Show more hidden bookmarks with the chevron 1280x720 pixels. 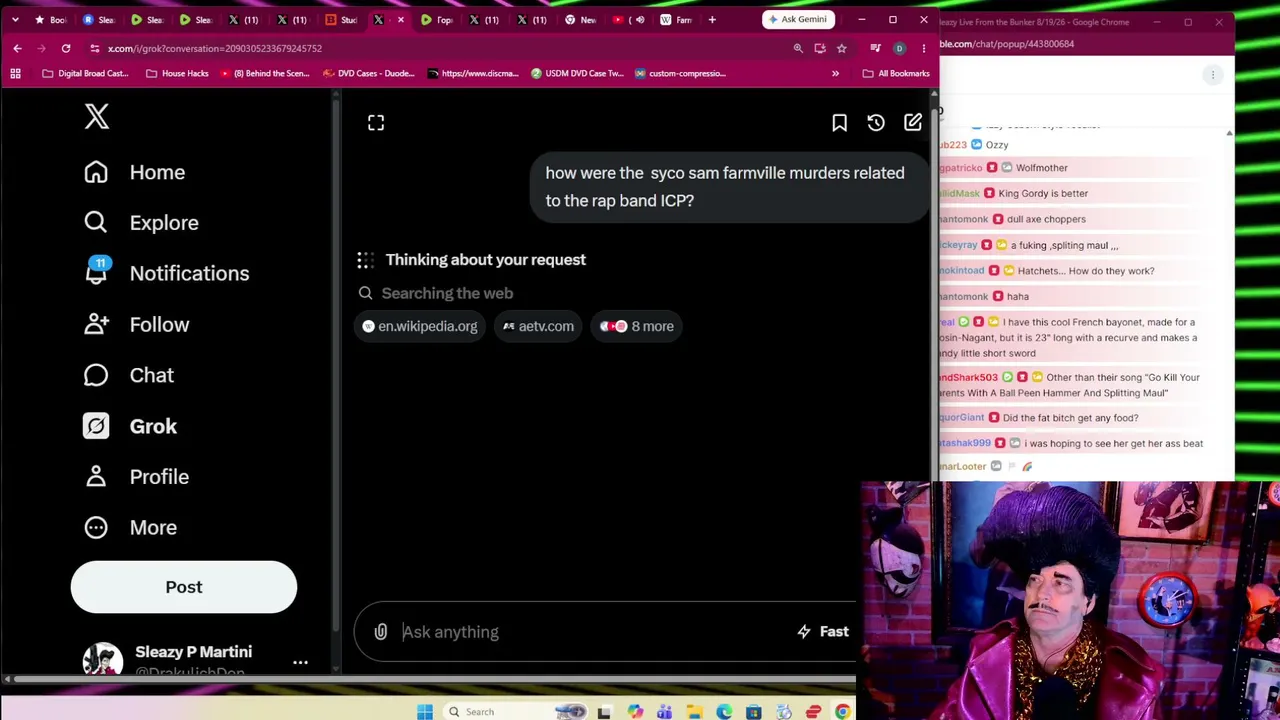pyautogui.click(x=835, y=73)
